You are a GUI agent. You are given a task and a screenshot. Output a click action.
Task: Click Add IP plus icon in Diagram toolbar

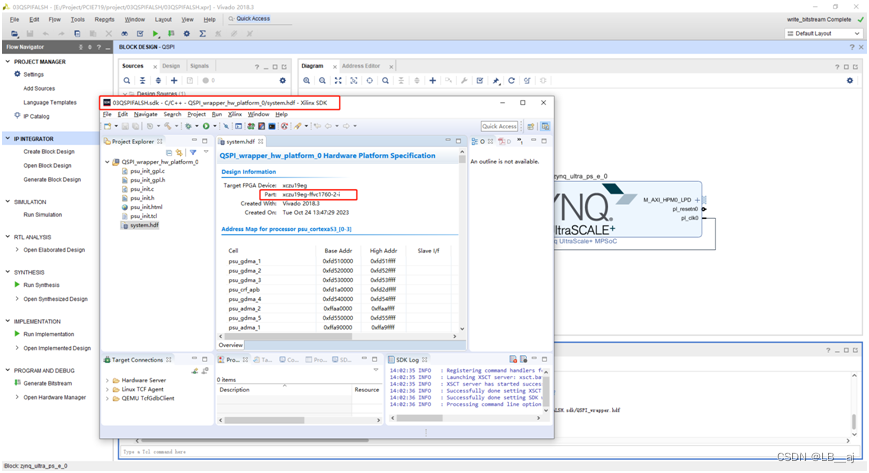[x=432, y=80]
